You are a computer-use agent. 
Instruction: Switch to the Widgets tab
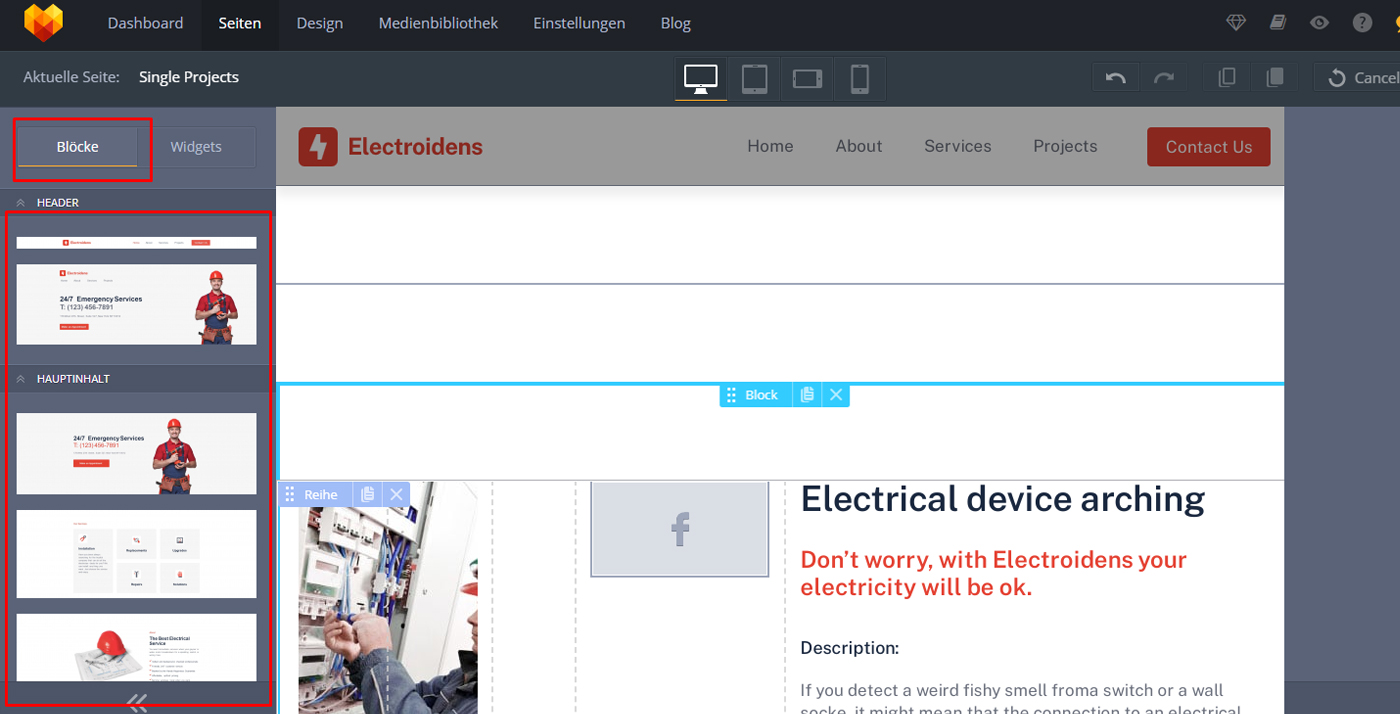(x=196, y=147)
